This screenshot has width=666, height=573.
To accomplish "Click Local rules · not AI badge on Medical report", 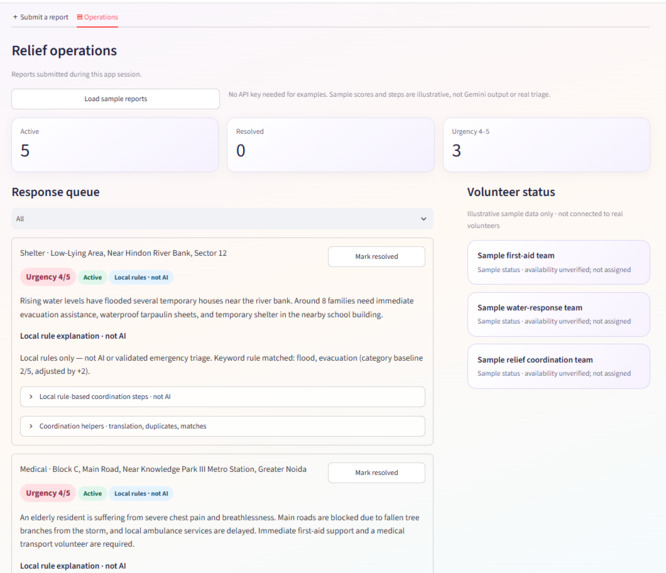I will click(x=141, y=494).
